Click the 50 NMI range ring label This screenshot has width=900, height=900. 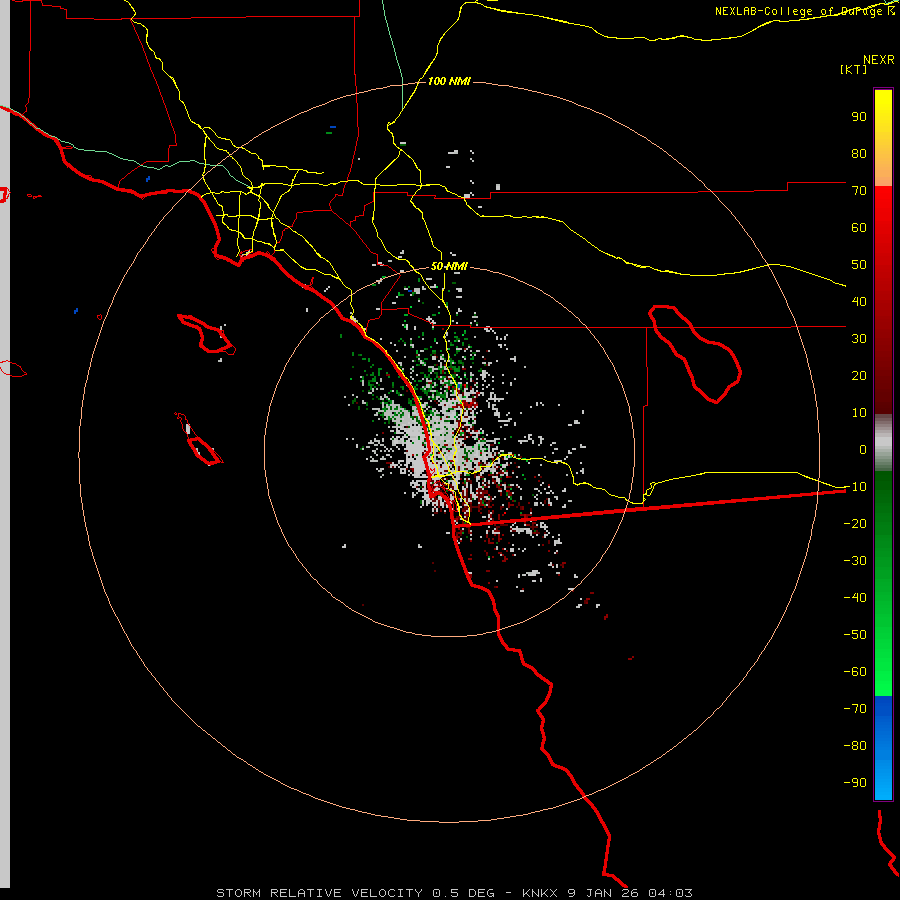449,266
